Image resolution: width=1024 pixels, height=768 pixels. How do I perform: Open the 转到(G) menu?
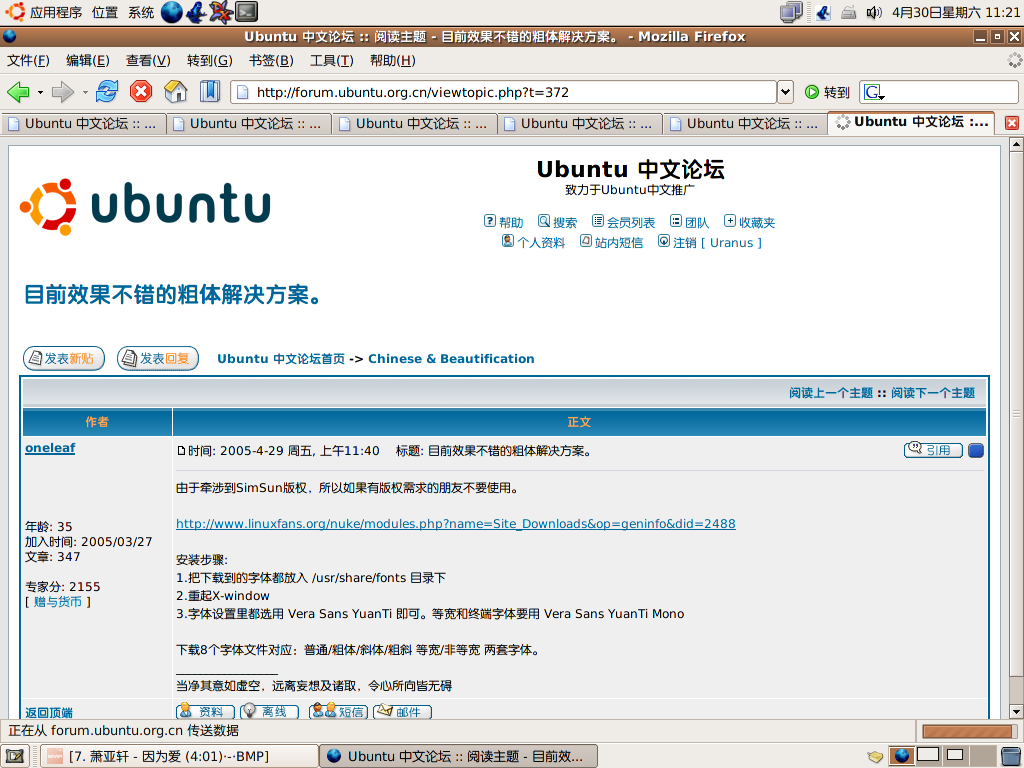coord(210,61)
